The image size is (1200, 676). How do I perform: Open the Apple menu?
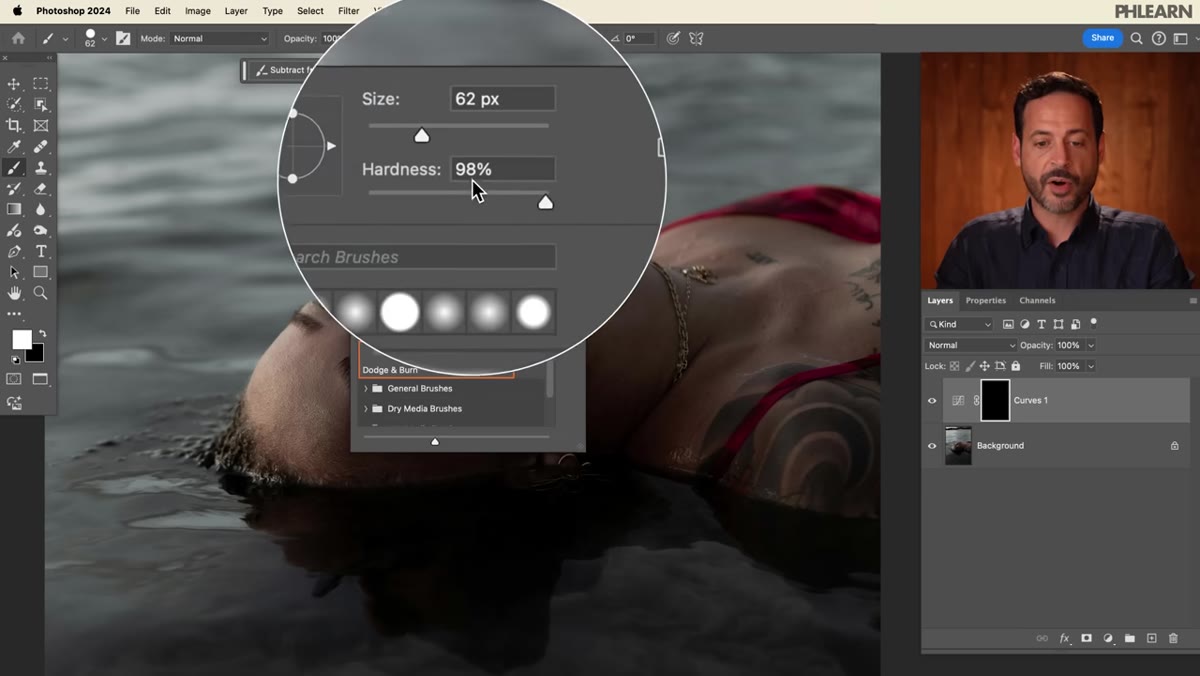(x=17, y=11)
